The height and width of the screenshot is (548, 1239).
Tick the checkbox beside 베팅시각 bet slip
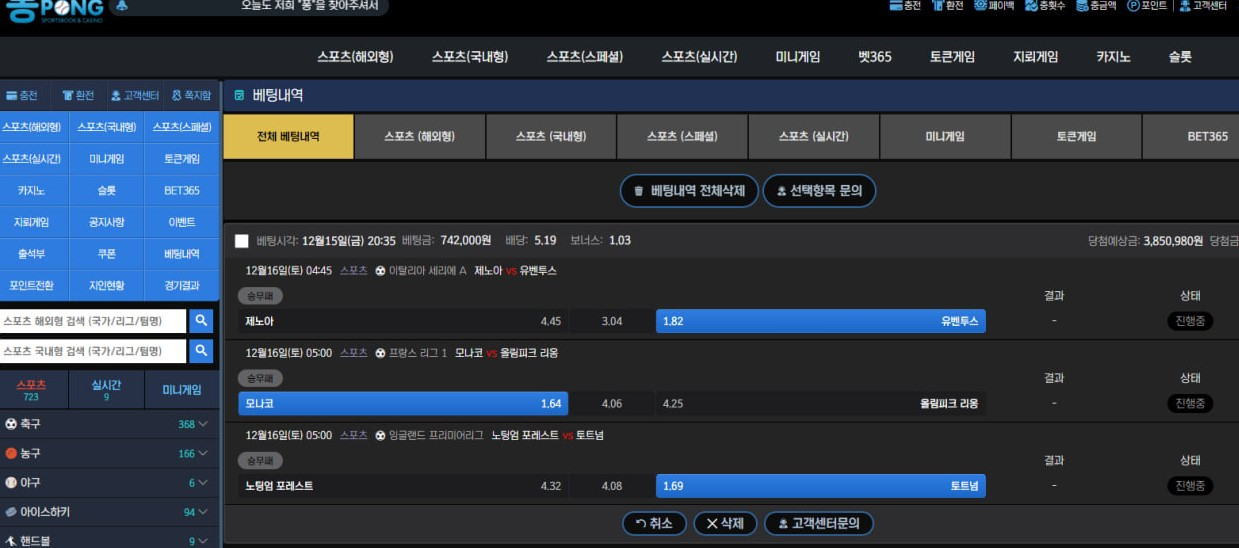241,241
